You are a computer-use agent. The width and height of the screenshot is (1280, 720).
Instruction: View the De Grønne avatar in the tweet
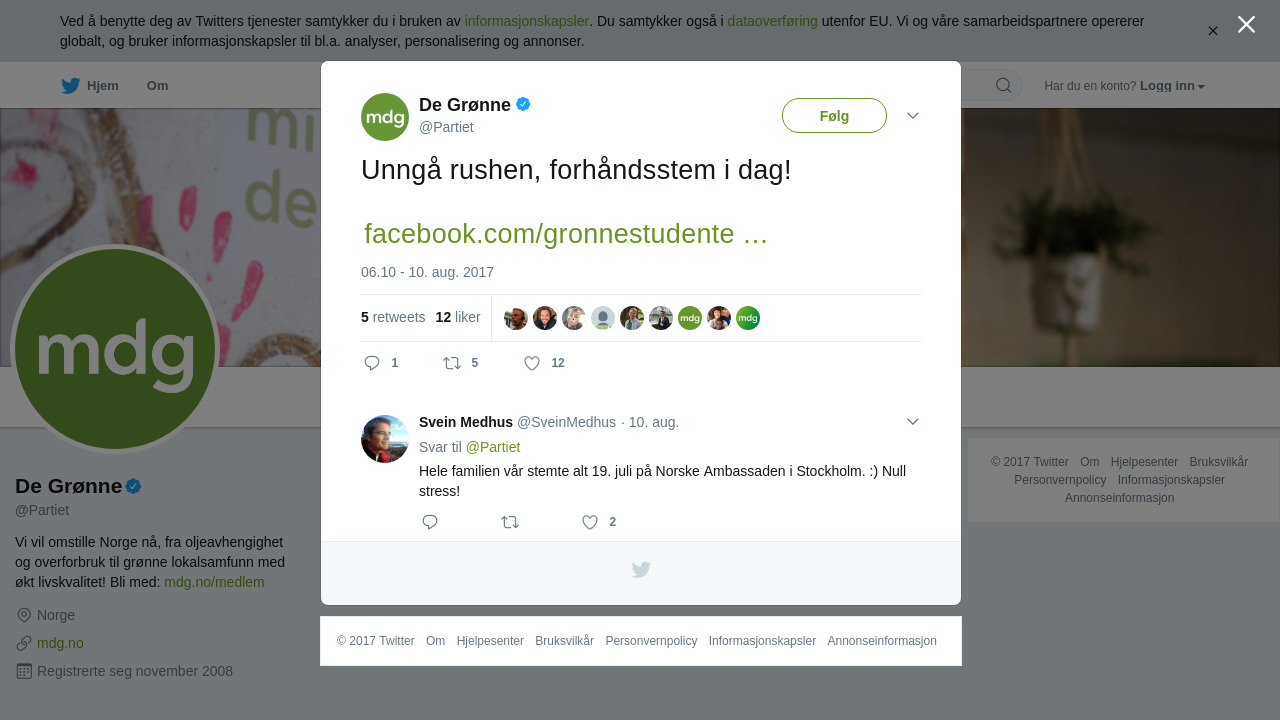(385, 117)
